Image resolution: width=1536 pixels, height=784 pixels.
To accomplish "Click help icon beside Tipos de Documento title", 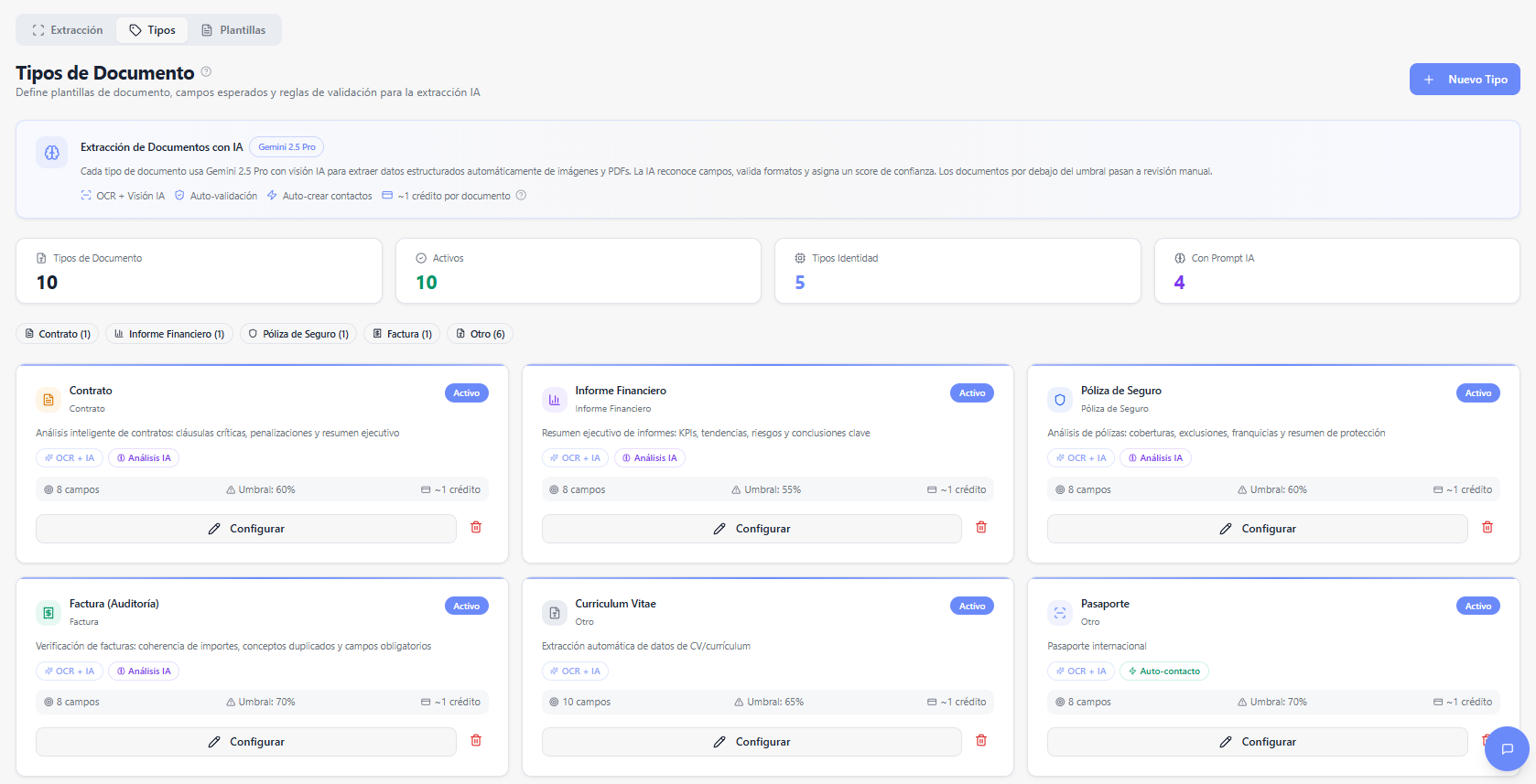I will point(206,72).
